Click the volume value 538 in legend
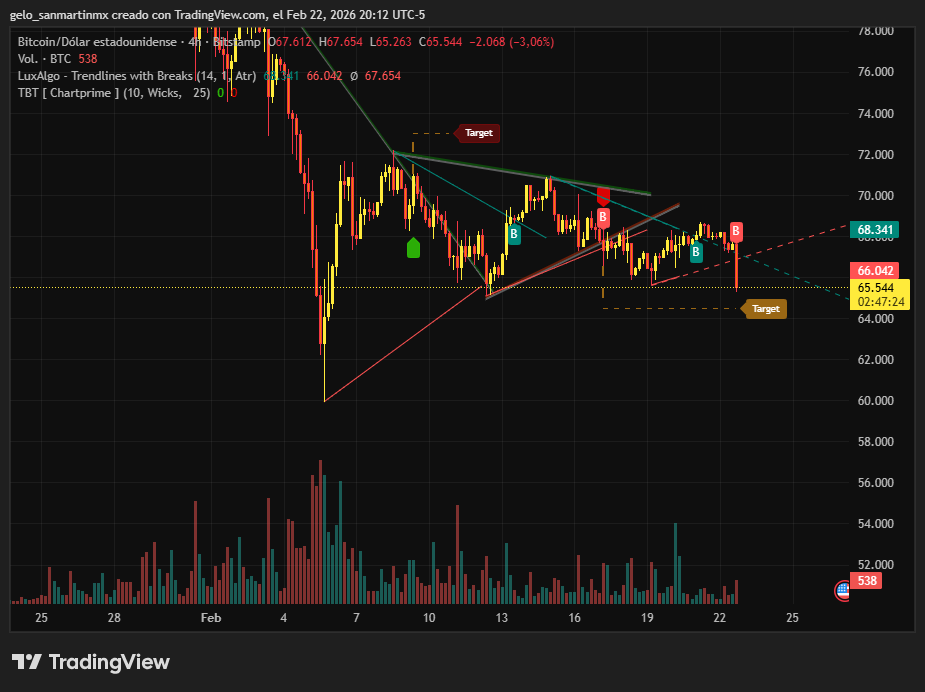 (88, 58)
